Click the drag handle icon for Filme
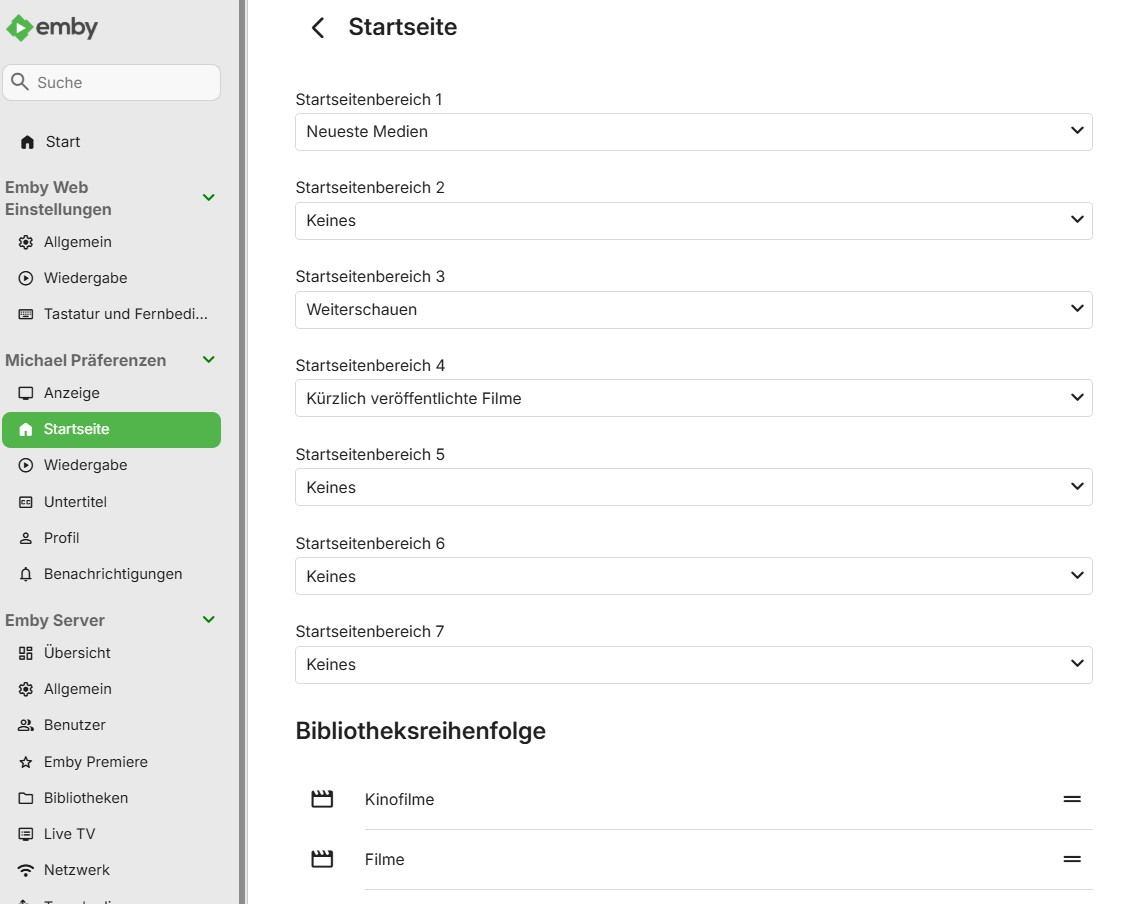 [1072, 859]
